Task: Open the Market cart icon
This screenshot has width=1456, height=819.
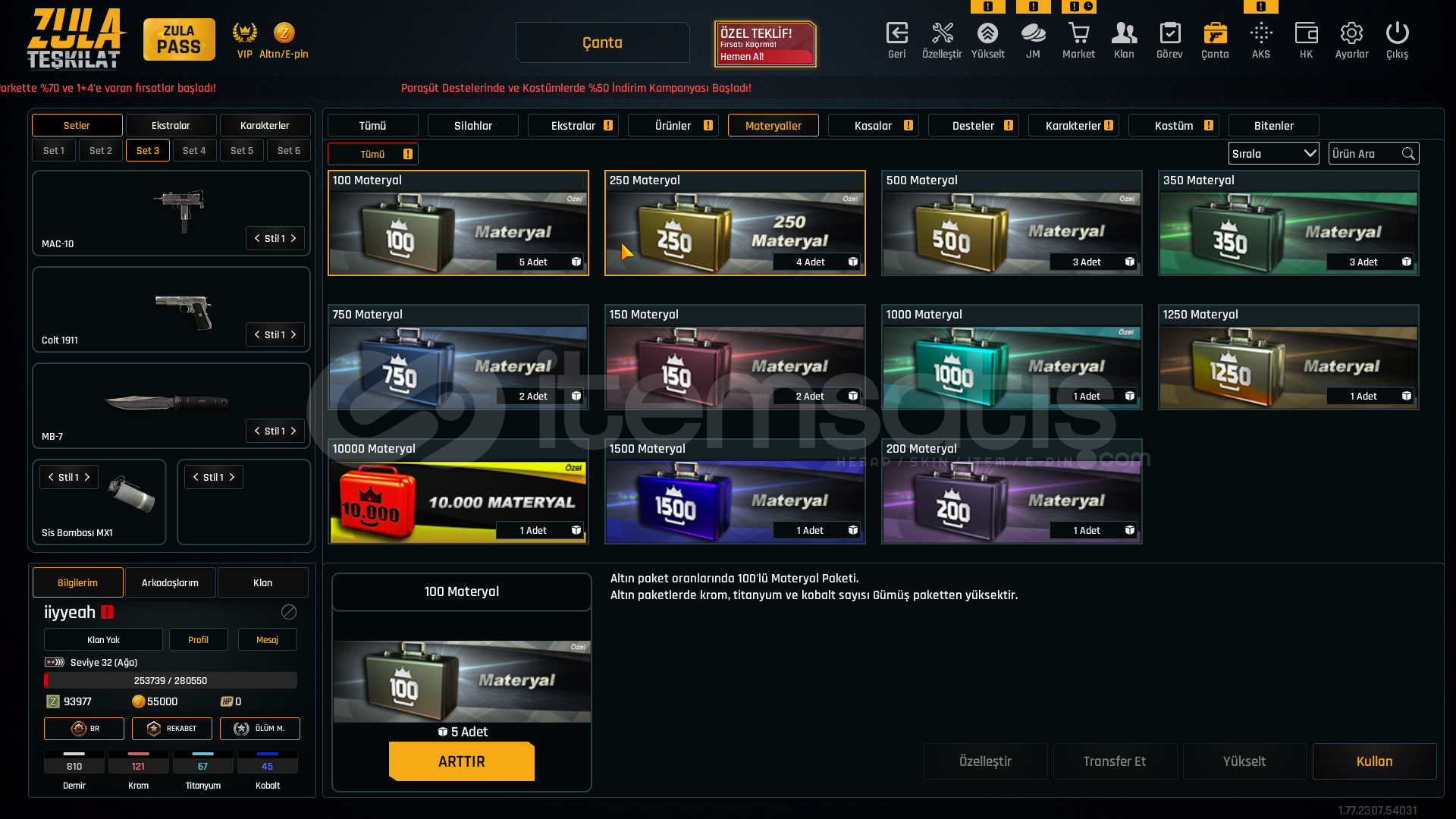Action: tap(1078, 33)
